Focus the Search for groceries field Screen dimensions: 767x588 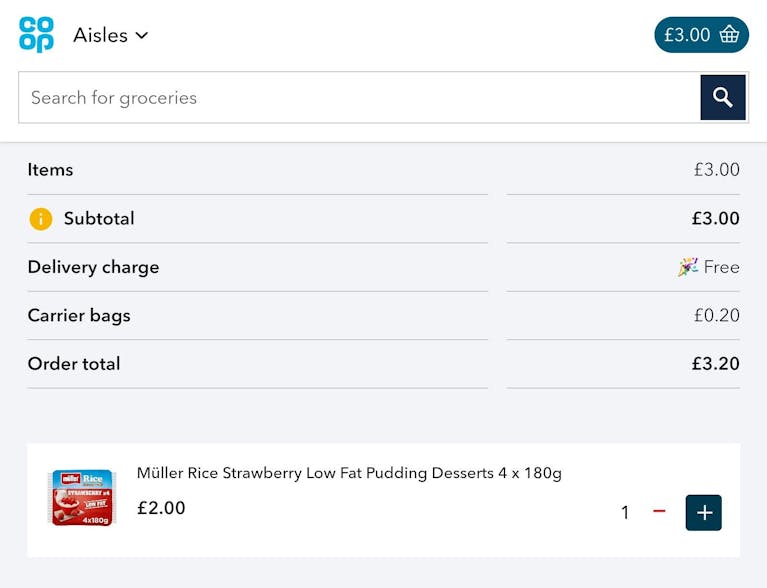coord(360,97)
